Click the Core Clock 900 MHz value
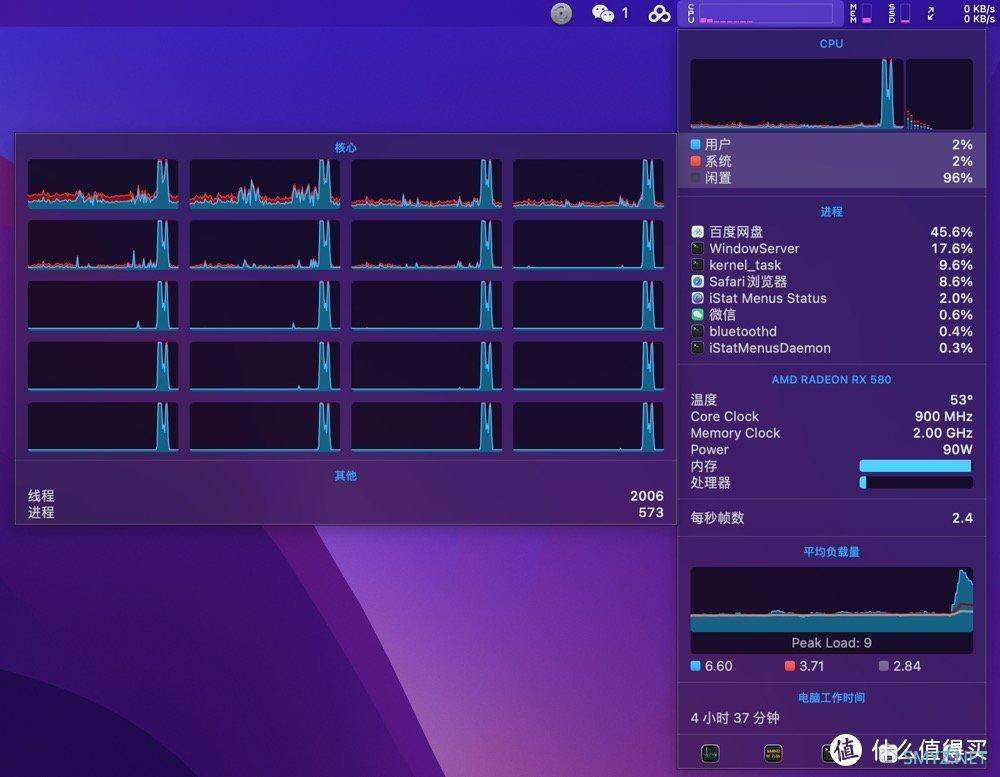The height and width of the screenshot is (777, 1000). (943, 417)
